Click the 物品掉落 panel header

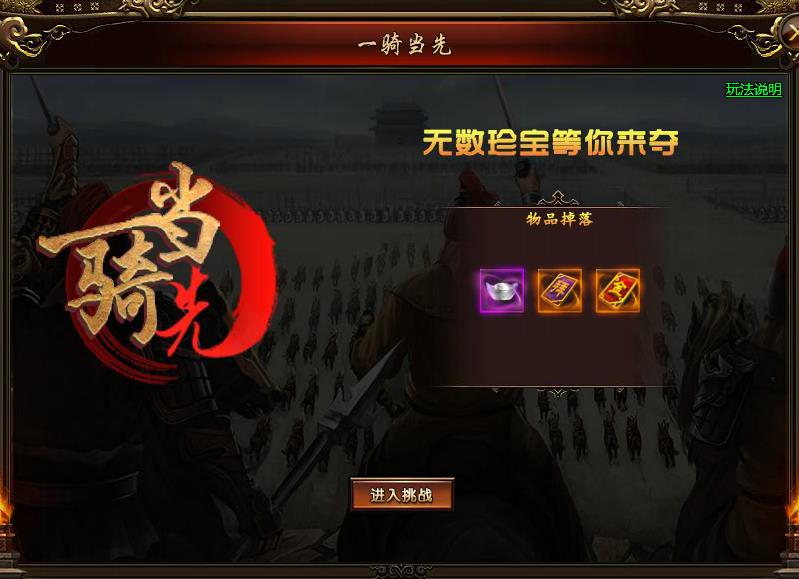coord(560,219)
